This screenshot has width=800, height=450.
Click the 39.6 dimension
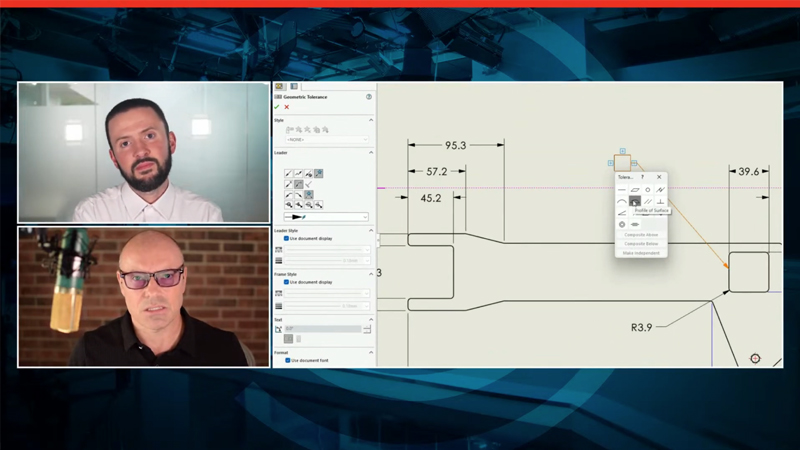748,172
